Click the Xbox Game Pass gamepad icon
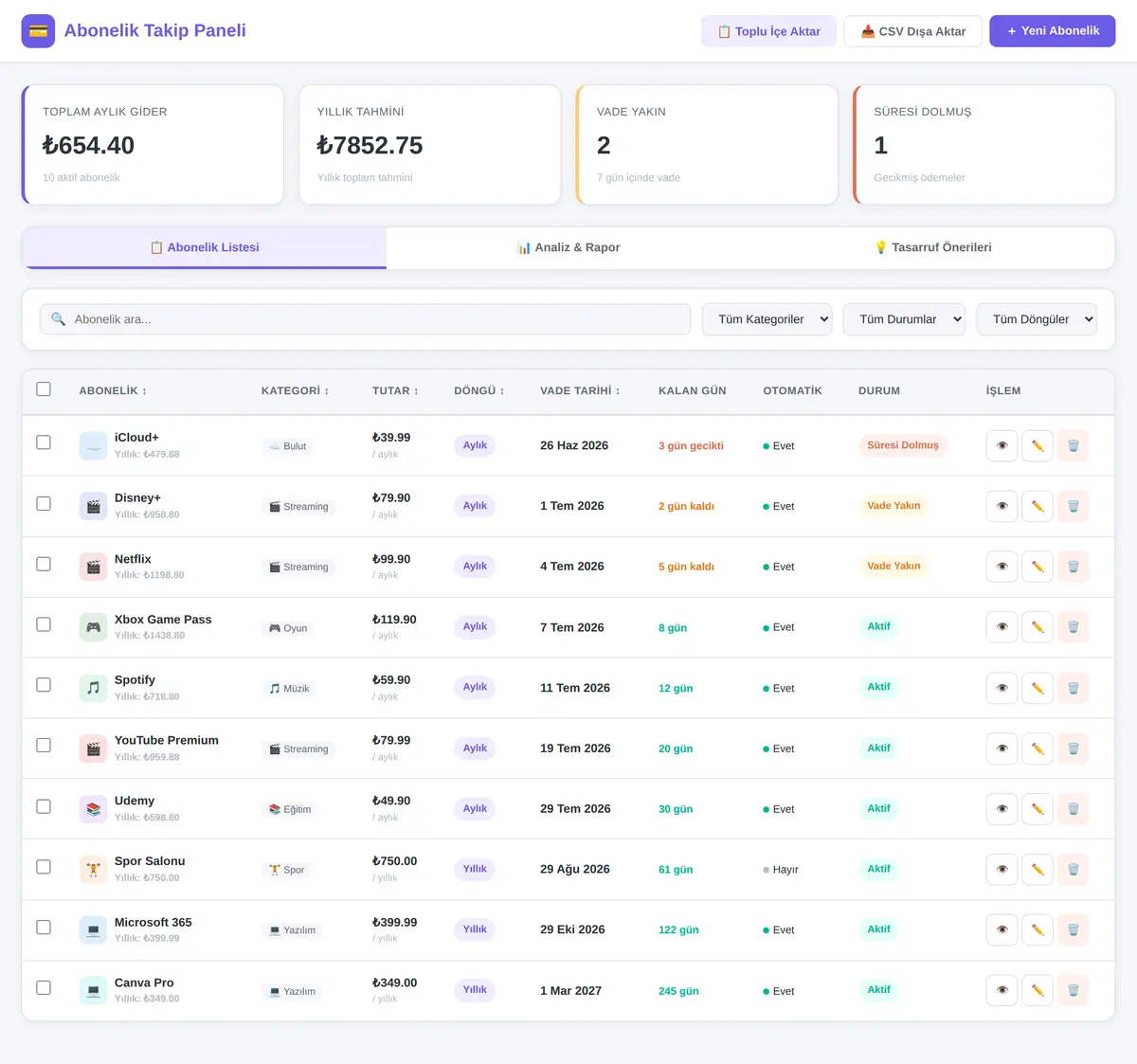 click(x=93, y=627)
